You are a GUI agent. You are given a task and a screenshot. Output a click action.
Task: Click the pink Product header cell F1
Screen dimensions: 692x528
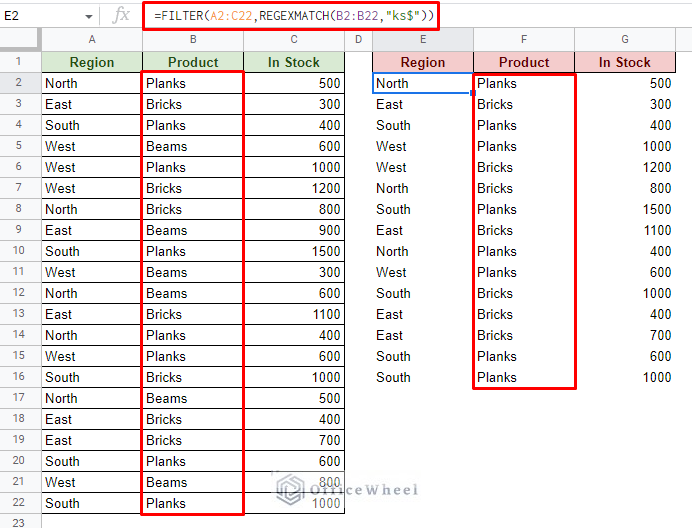tap(524, 62)
